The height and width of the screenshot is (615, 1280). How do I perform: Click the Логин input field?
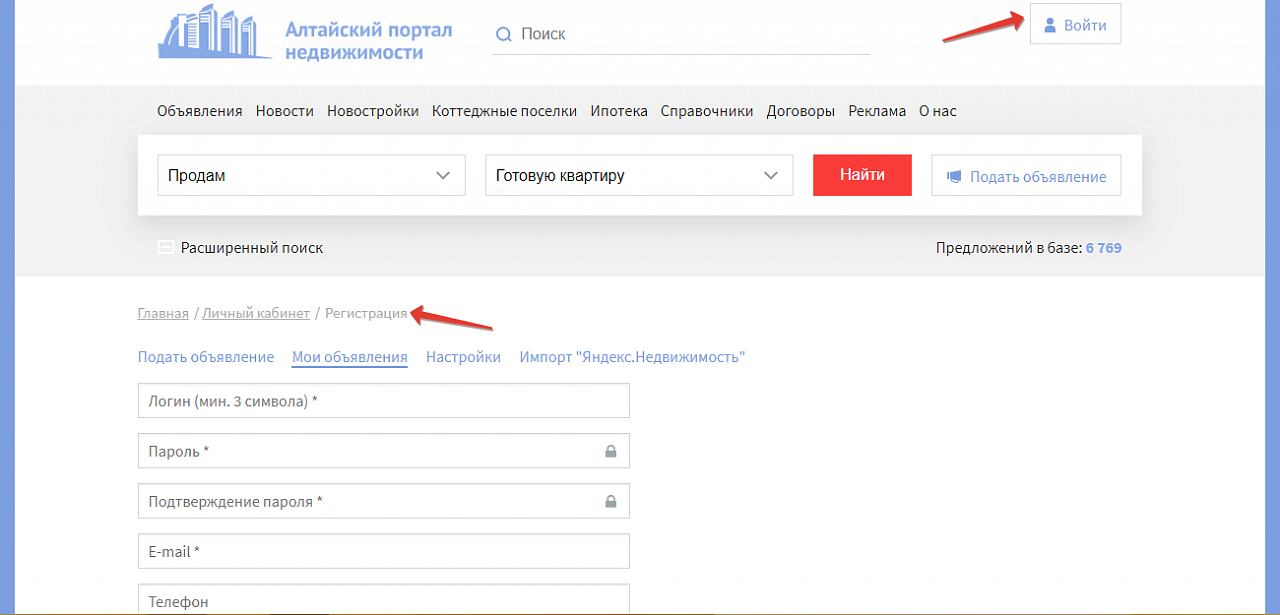pyautogui.click(x=384, y=401)
